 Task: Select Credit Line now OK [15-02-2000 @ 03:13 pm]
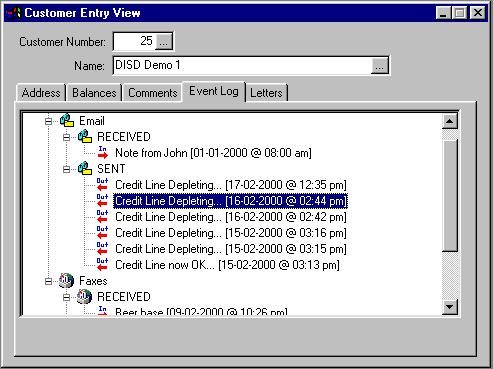pyautogui.click(x=227, y=265)
